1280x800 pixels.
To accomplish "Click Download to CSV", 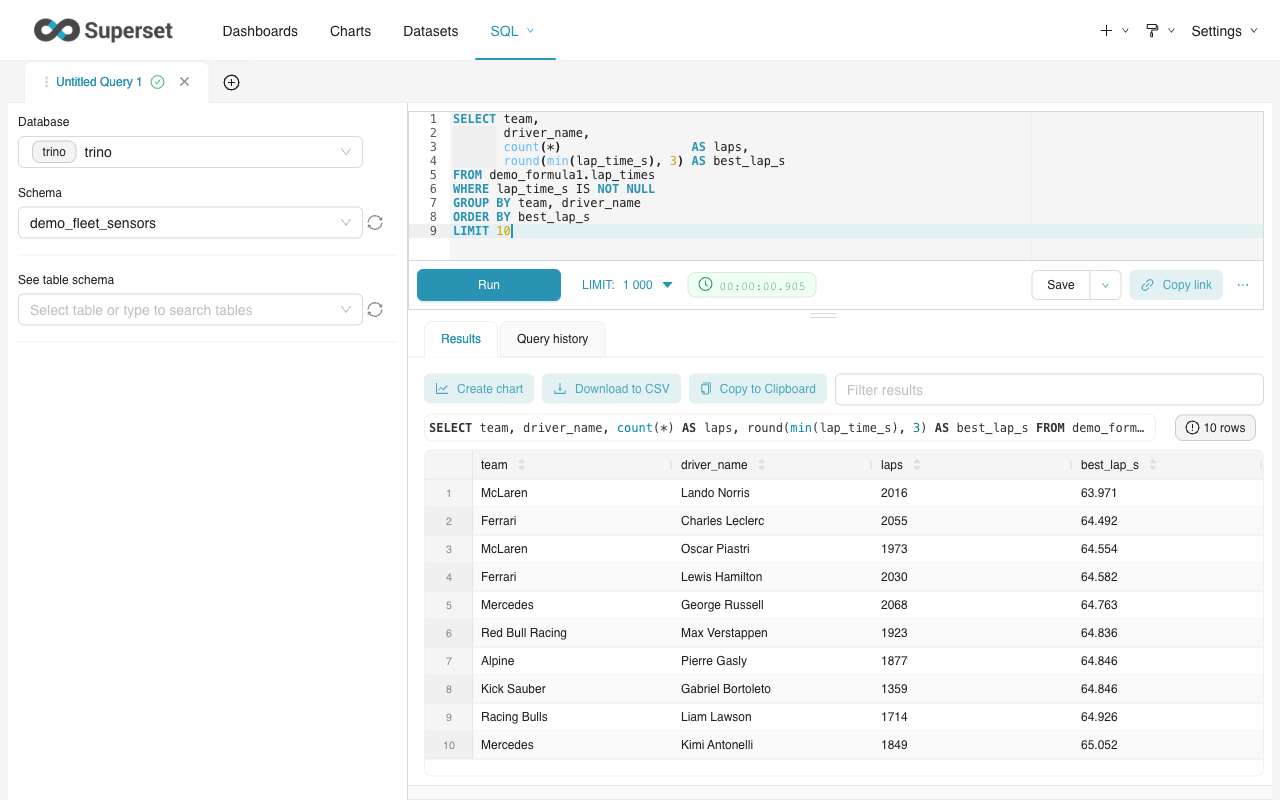I will tap(611, 389).
